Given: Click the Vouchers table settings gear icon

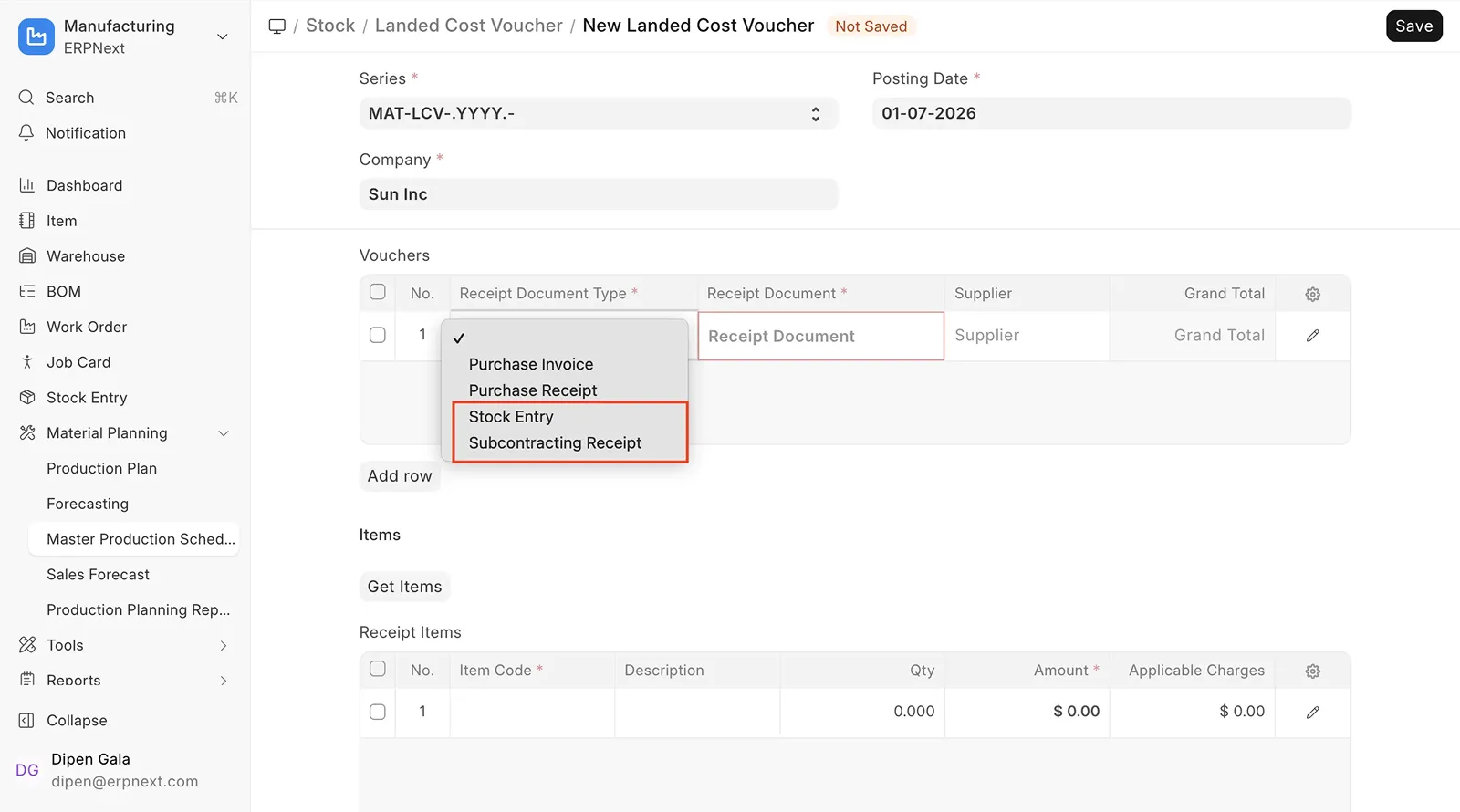Looking at the screenshot, I should (1312, 294).
